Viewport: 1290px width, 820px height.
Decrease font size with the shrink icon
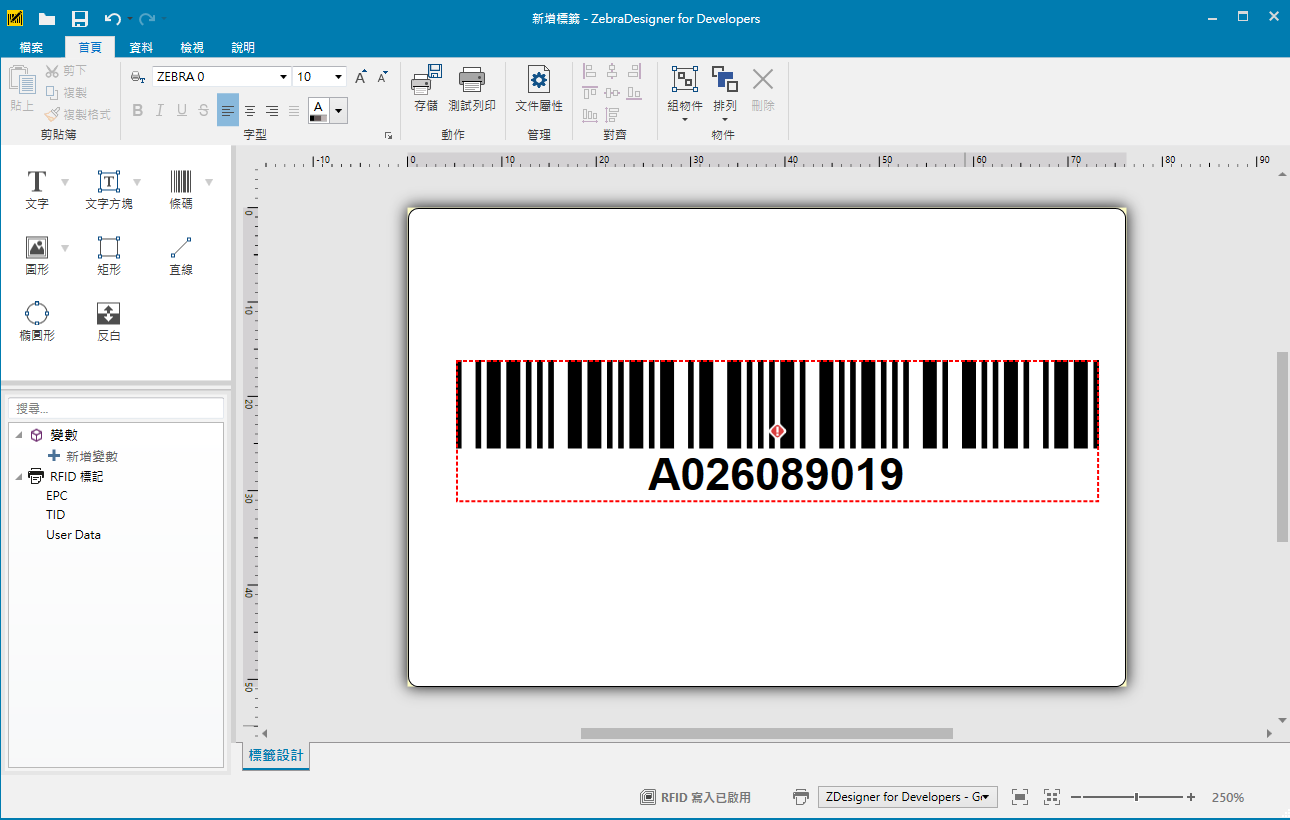382,77
